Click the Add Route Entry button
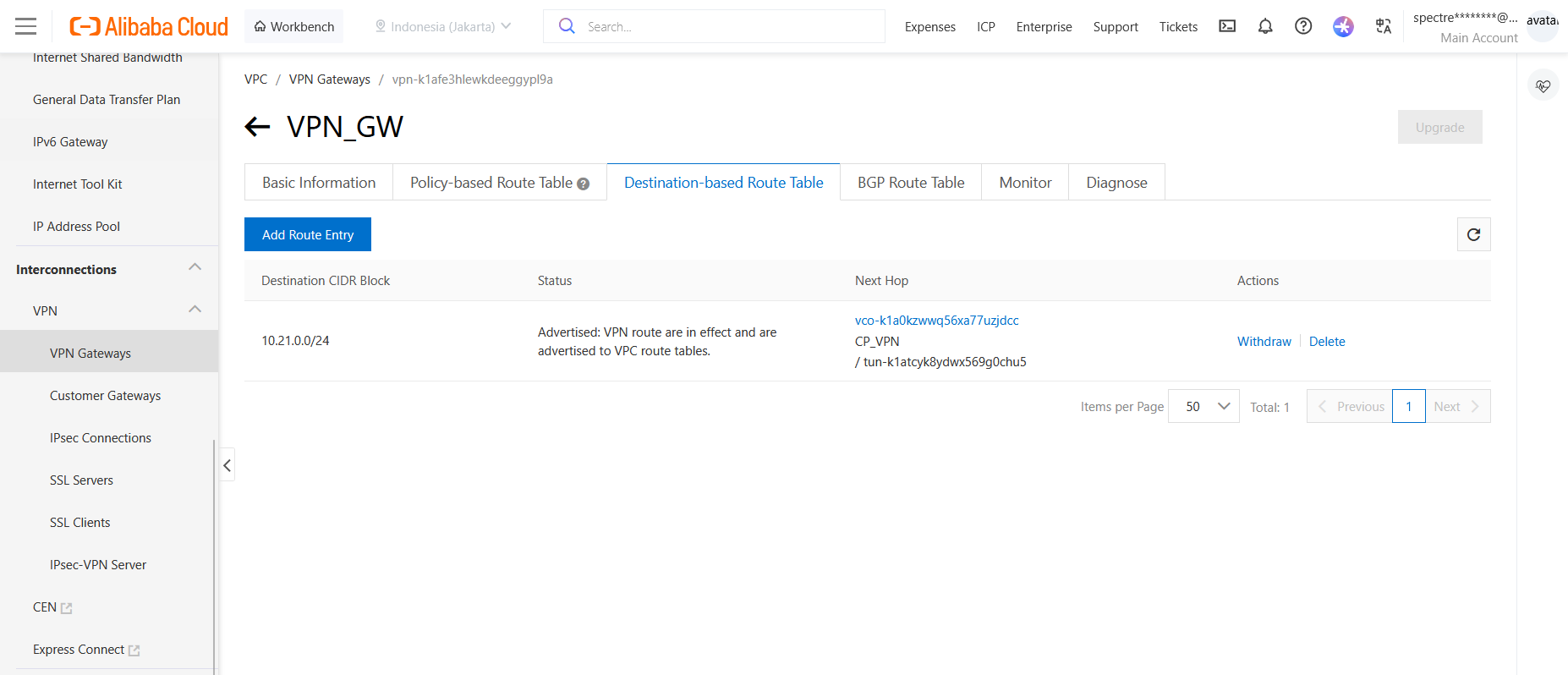Image resolution: width=1568 pixels, height=675 pixels. click(x=308, y=234)
